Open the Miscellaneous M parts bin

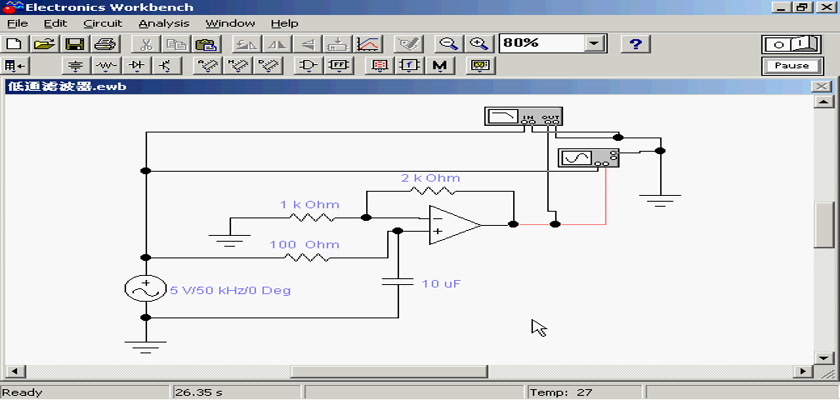click(439, 66)
